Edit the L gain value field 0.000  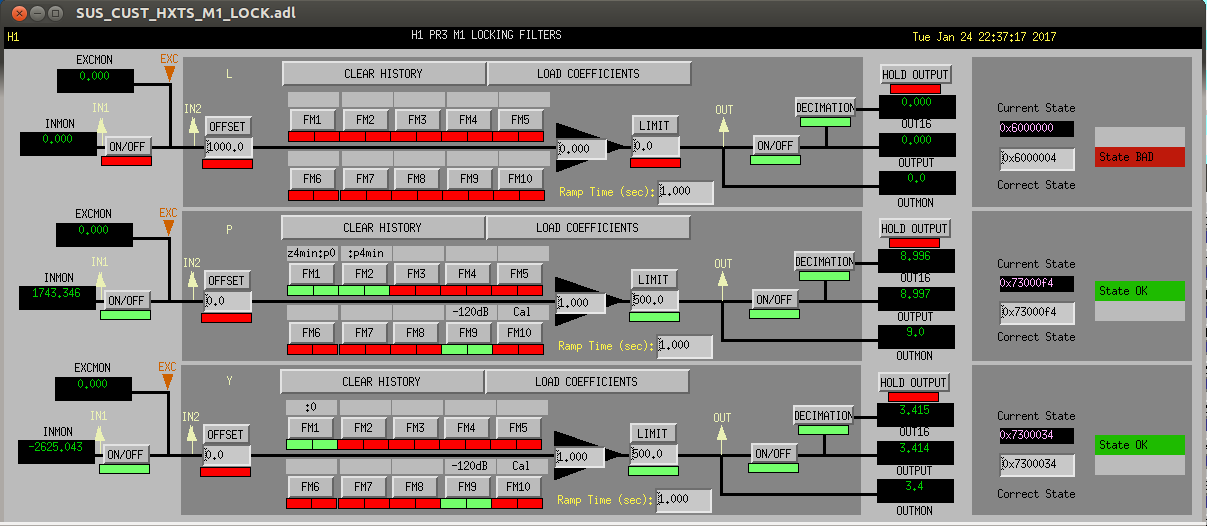(582, 148)
